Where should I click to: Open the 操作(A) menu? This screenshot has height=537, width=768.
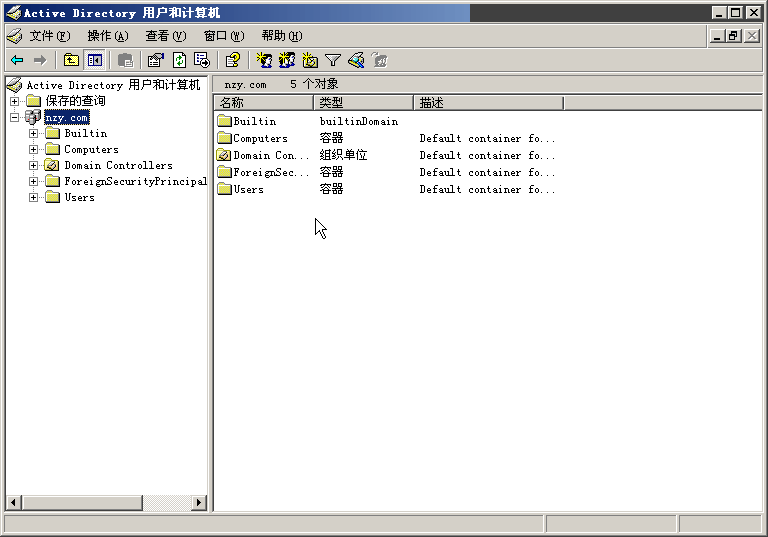107,36
